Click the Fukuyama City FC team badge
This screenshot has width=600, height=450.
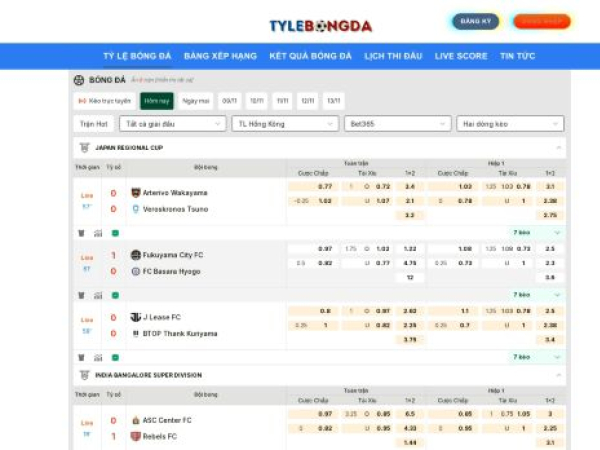pos(136,255)
